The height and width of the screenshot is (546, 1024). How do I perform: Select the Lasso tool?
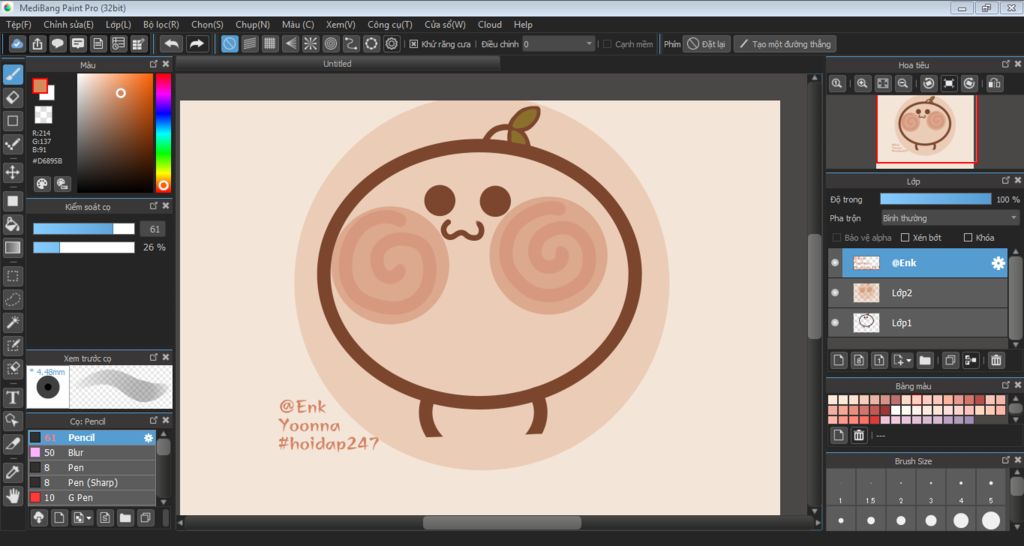click(12, 299)
